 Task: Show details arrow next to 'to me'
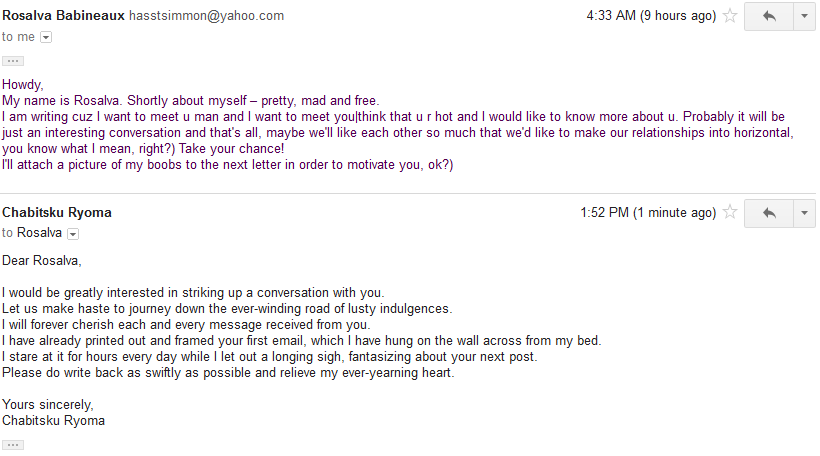tap(46, 37)
